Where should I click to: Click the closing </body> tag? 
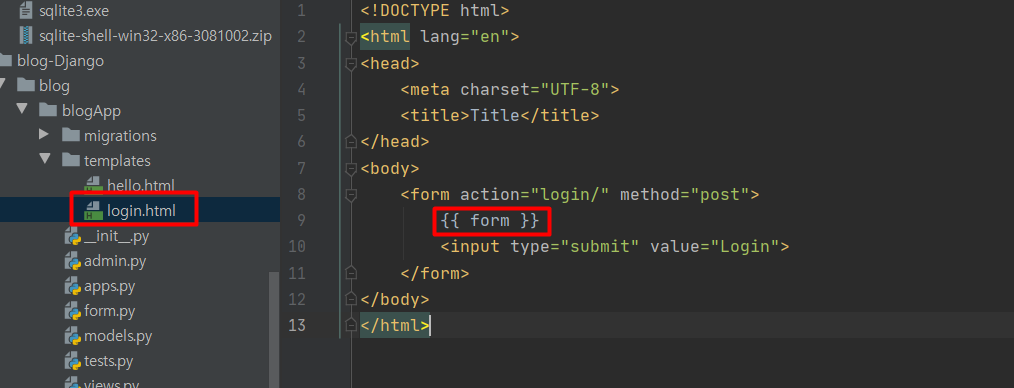[394, 299]
